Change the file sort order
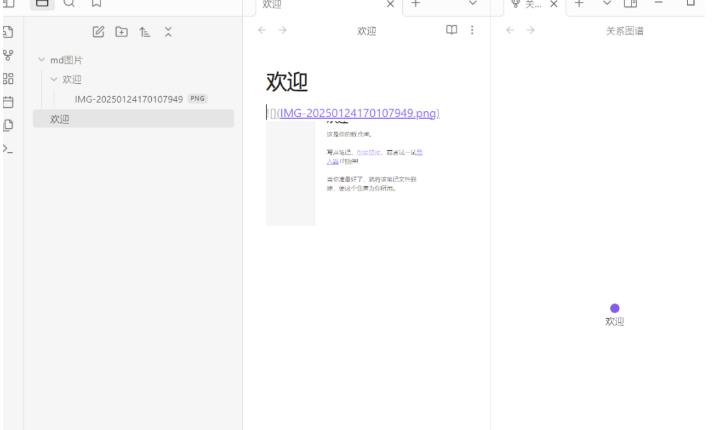 pyautogui.click(x=145, y=32)
